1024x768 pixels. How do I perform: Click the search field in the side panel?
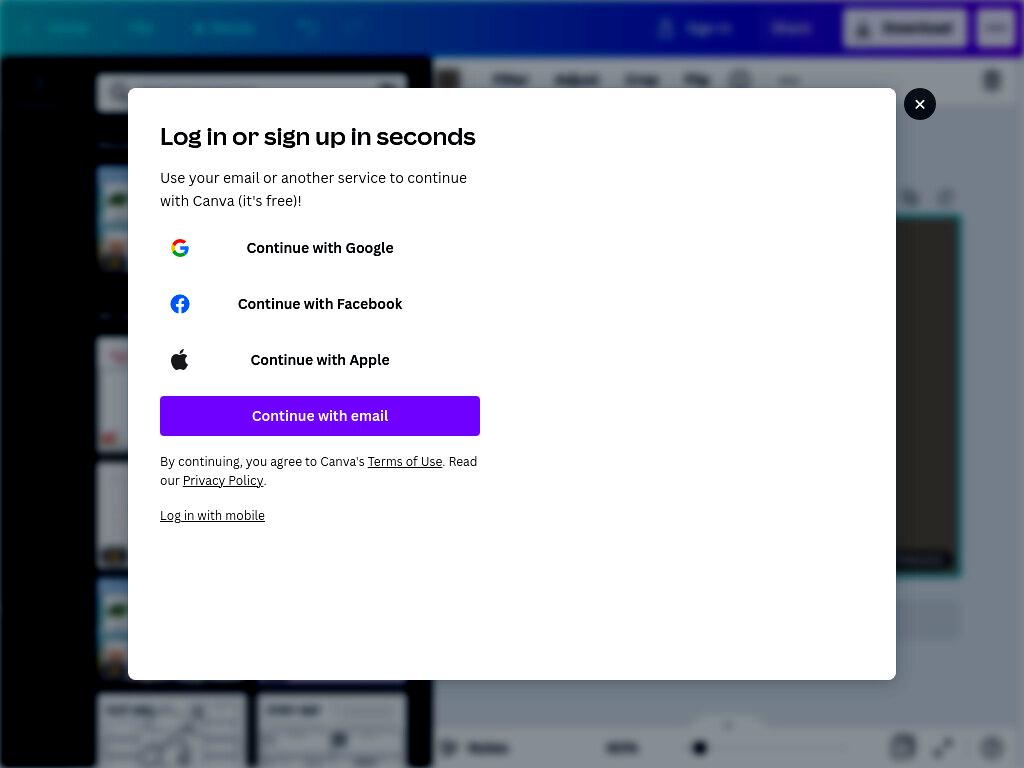(x=252, y=92)
